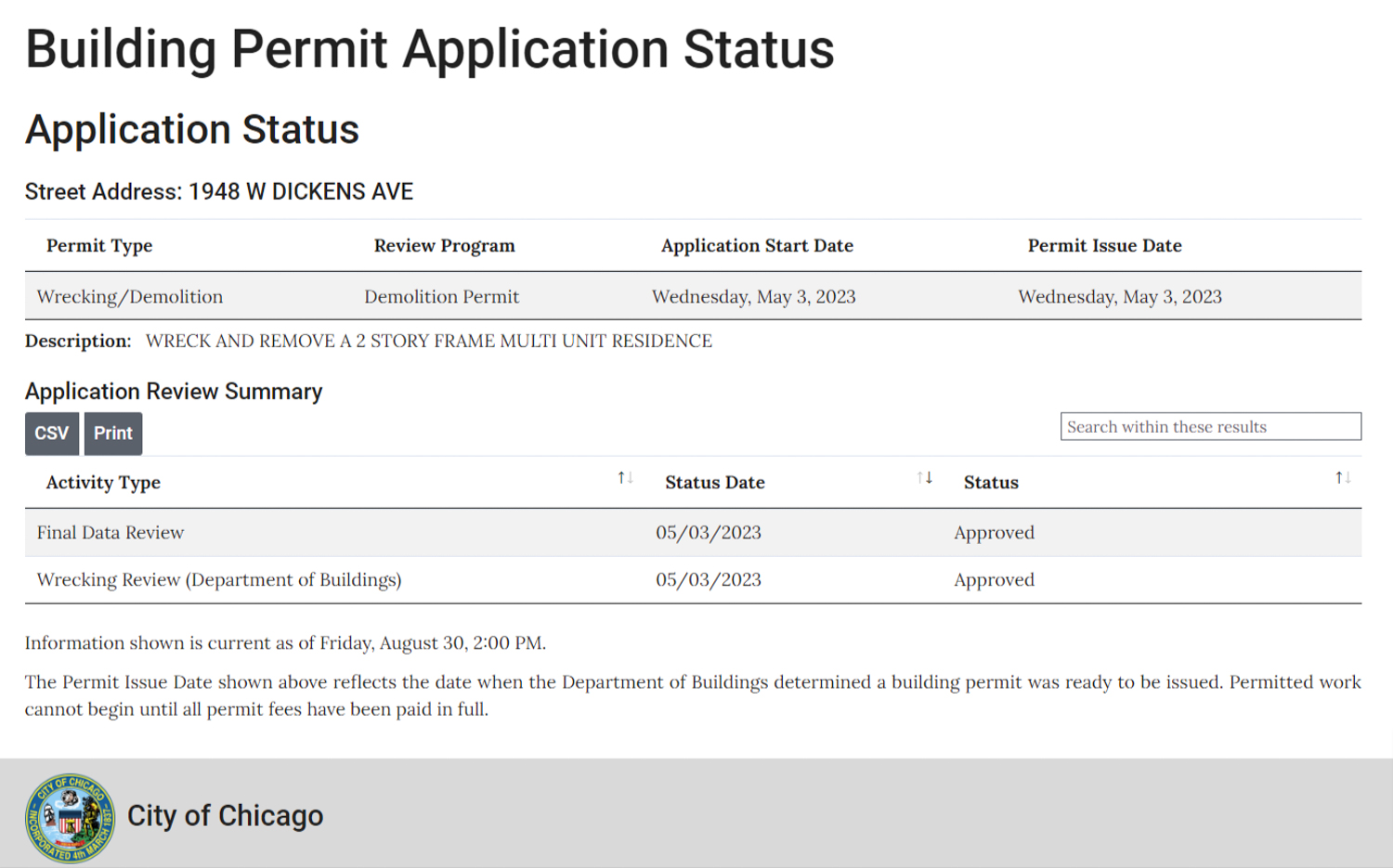Click the Wrecking Review date 05/03/2023

tap(709, 580)
